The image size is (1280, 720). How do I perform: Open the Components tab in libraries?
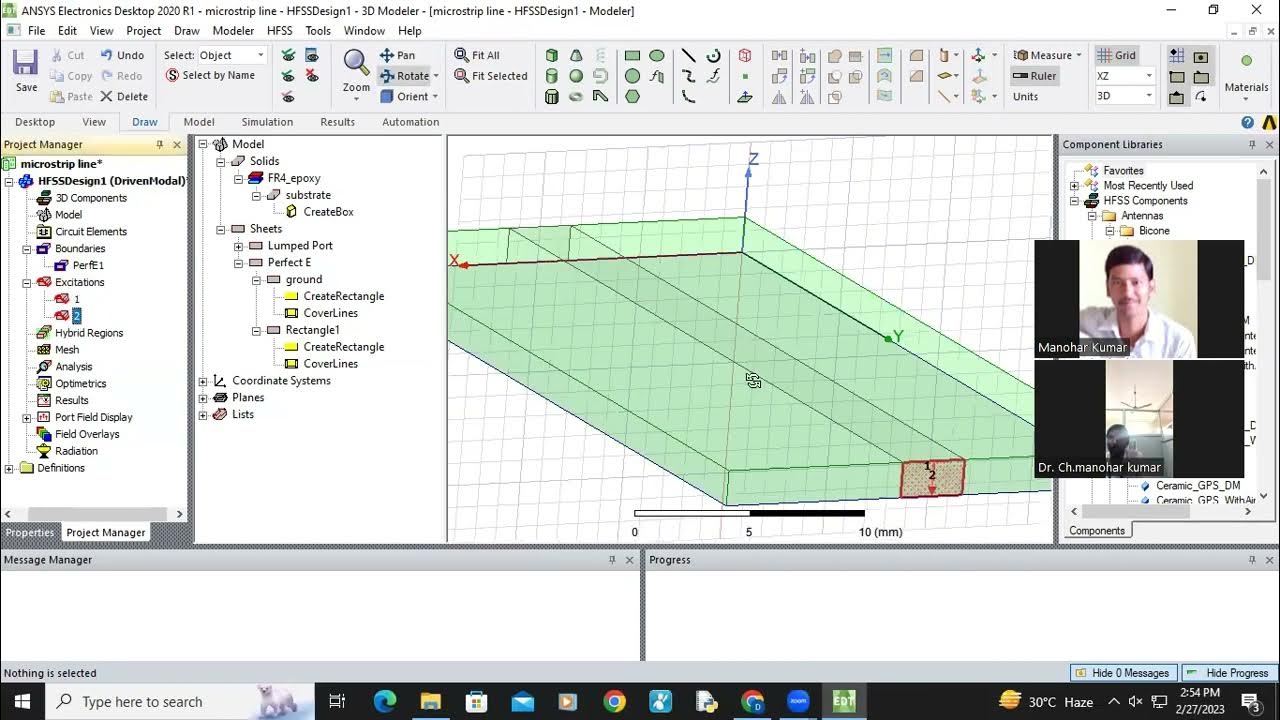[1096, 531]
